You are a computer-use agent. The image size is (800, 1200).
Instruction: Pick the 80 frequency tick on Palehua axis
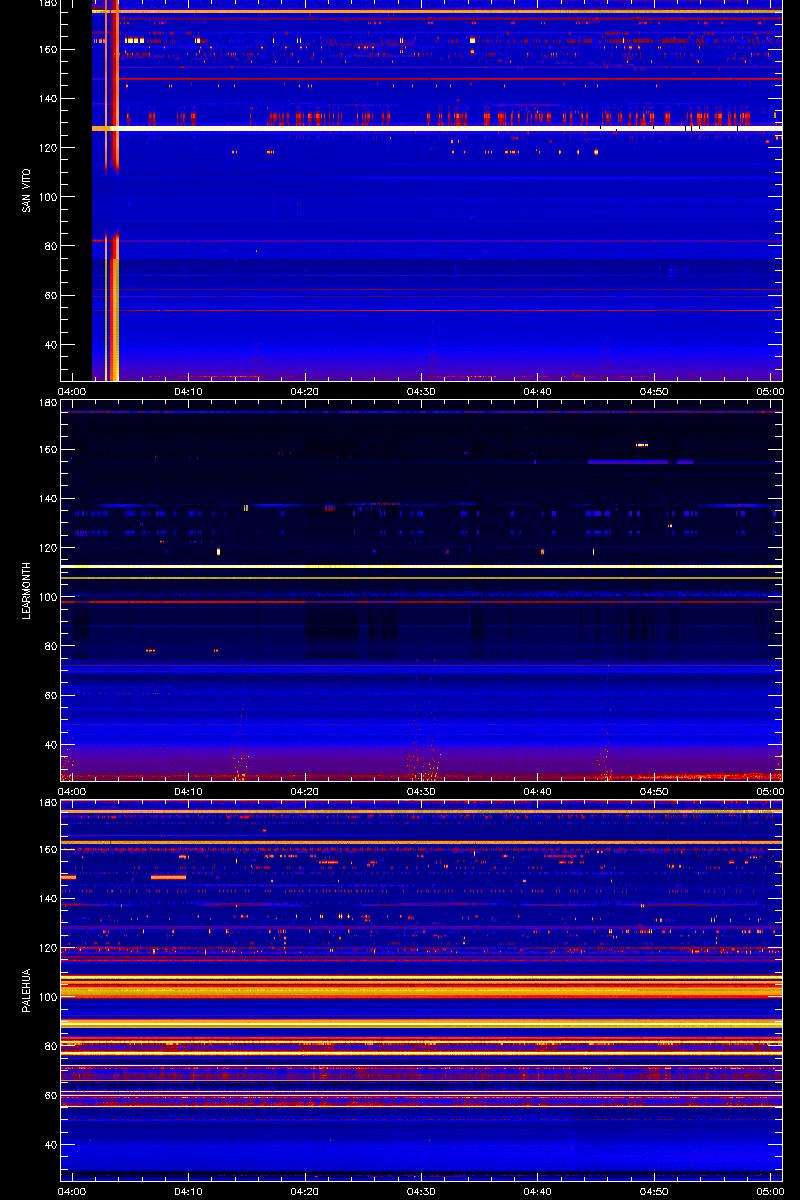49,1046
